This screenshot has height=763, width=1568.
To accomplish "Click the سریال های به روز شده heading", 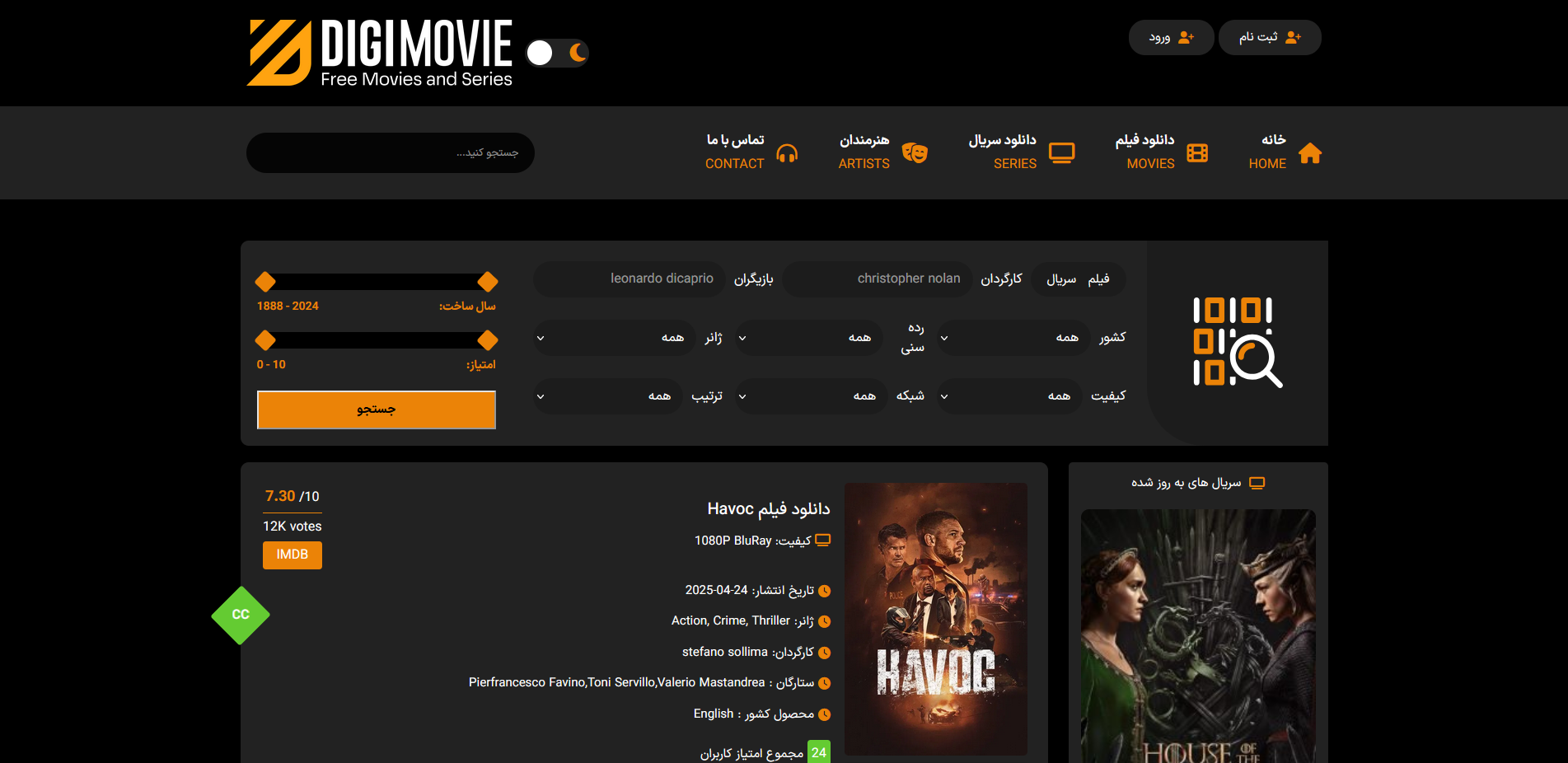I will click(1186, 483).
